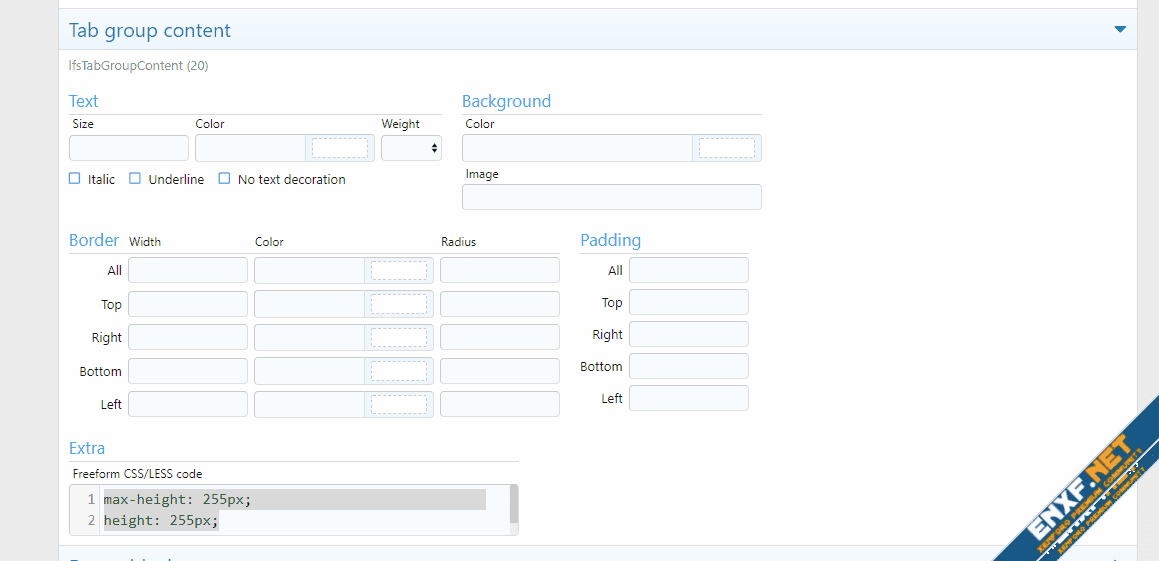This screenshot has height=561, width=1159.
Task: Pick the Text color swatch
Action: coord(340,148)
